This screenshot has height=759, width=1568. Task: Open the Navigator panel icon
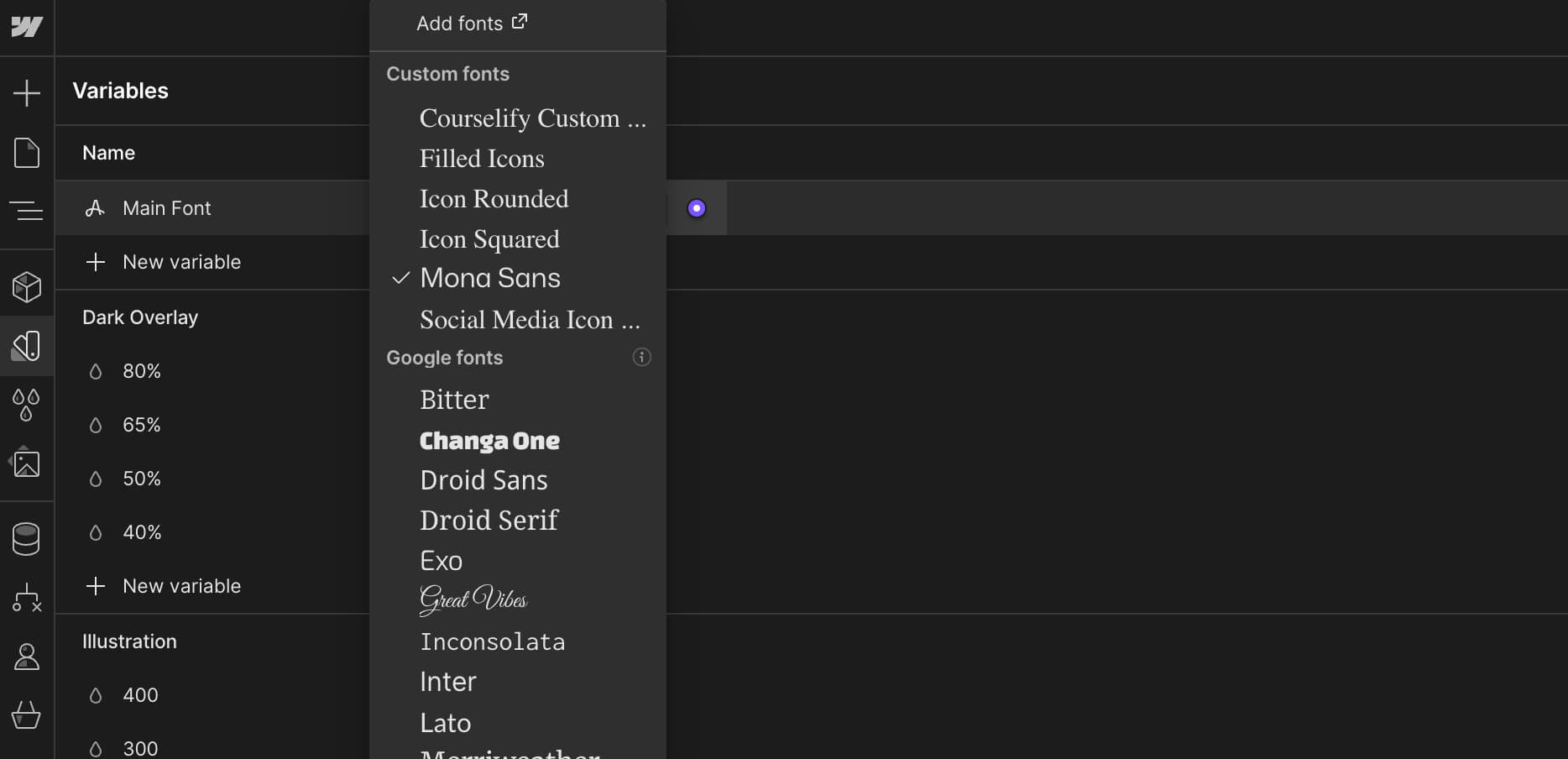point(27,210)
